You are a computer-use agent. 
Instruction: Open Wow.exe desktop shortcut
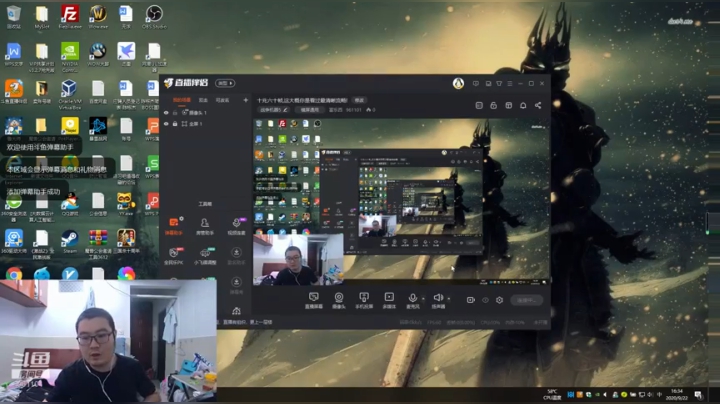click(x=98, y=17)
